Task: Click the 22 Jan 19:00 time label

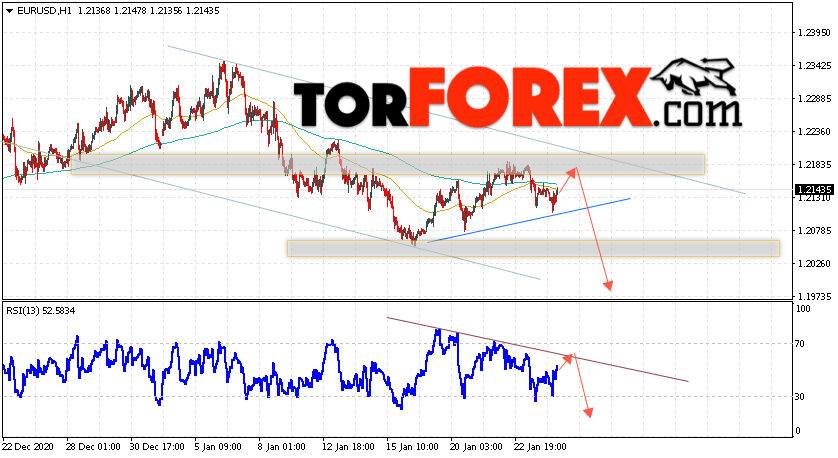Action: (540, 446)
